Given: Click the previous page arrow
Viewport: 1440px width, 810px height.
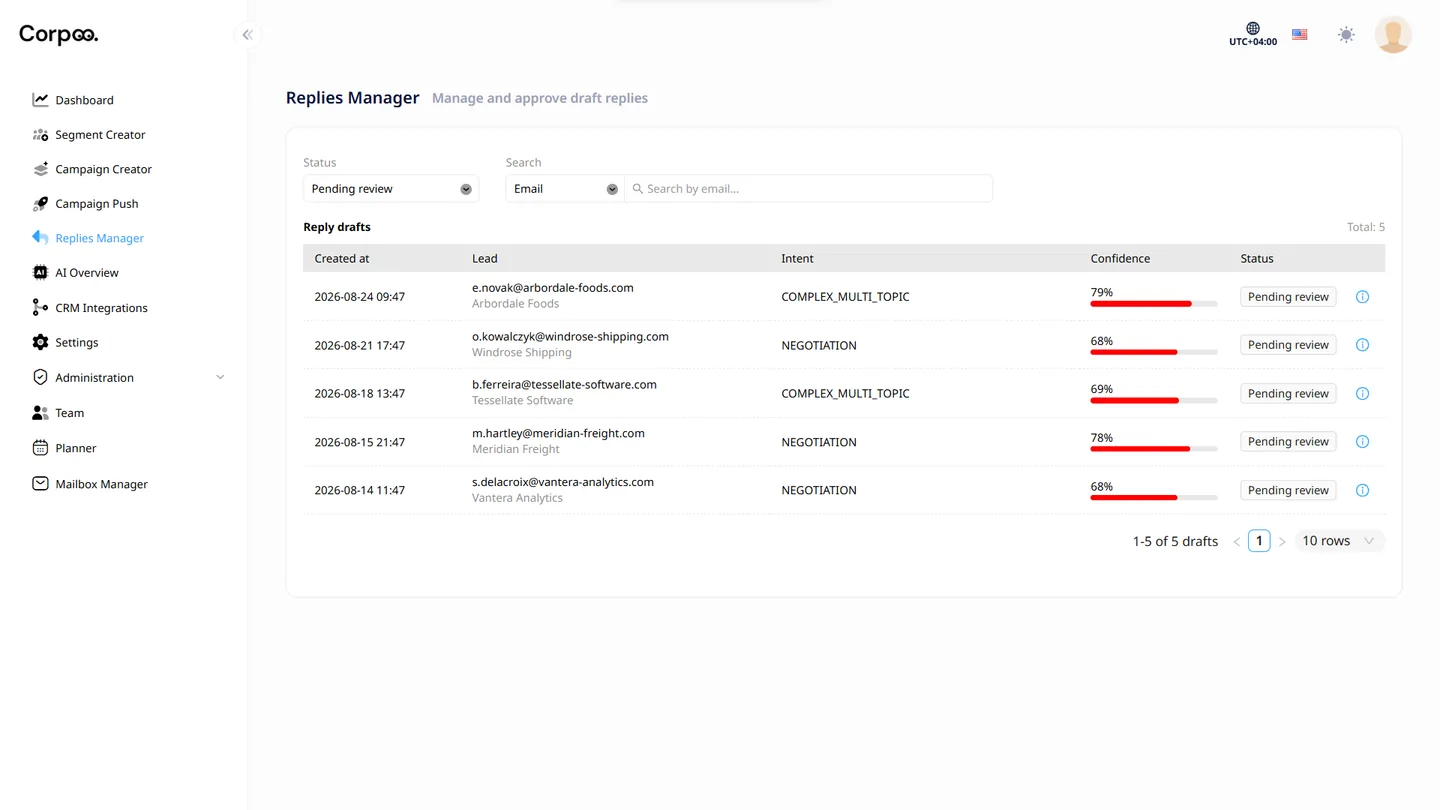Looking at the screenshot, I should point(1237,542).
